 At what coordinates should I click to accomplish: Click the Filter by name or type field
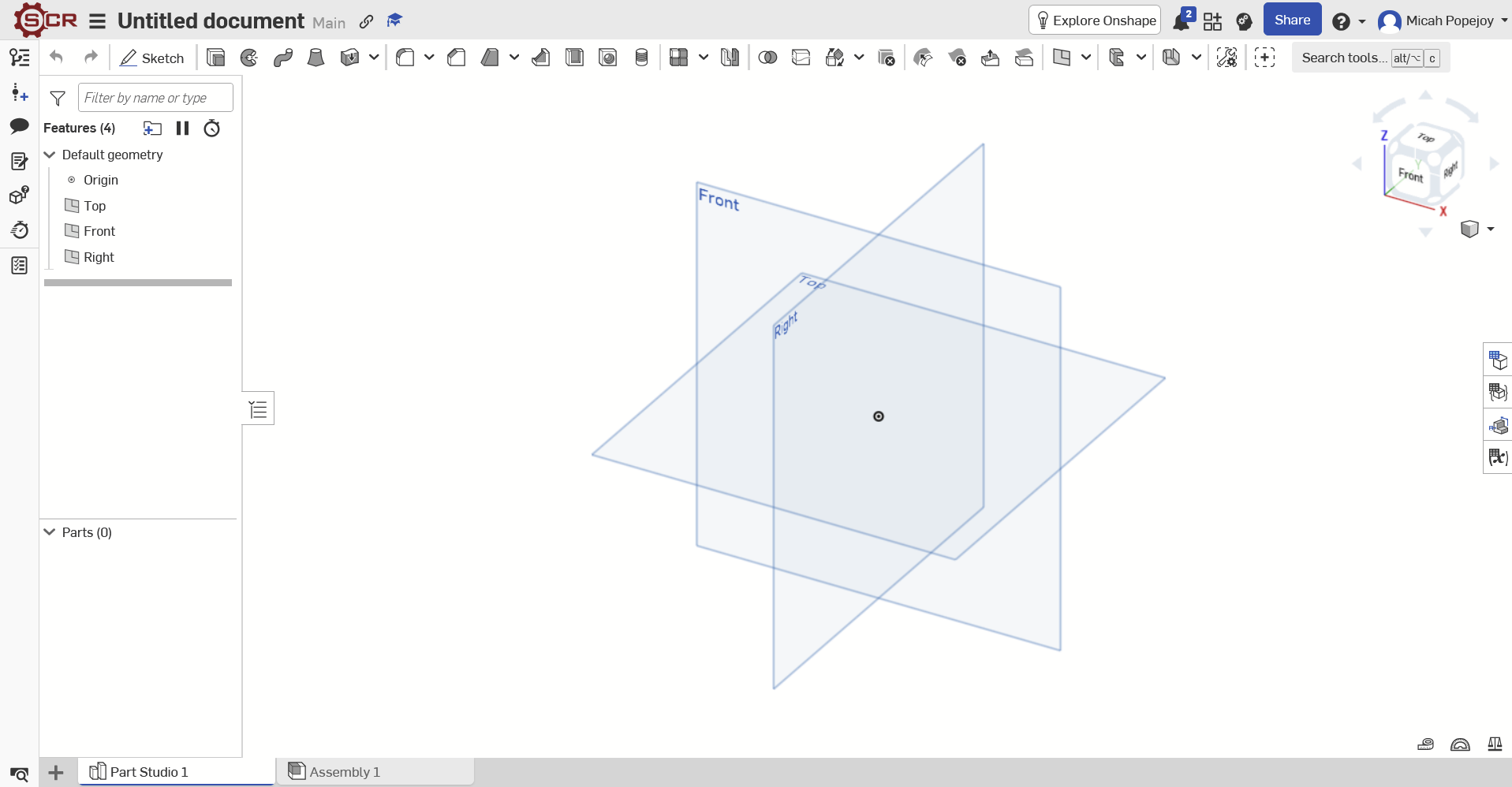155,98
